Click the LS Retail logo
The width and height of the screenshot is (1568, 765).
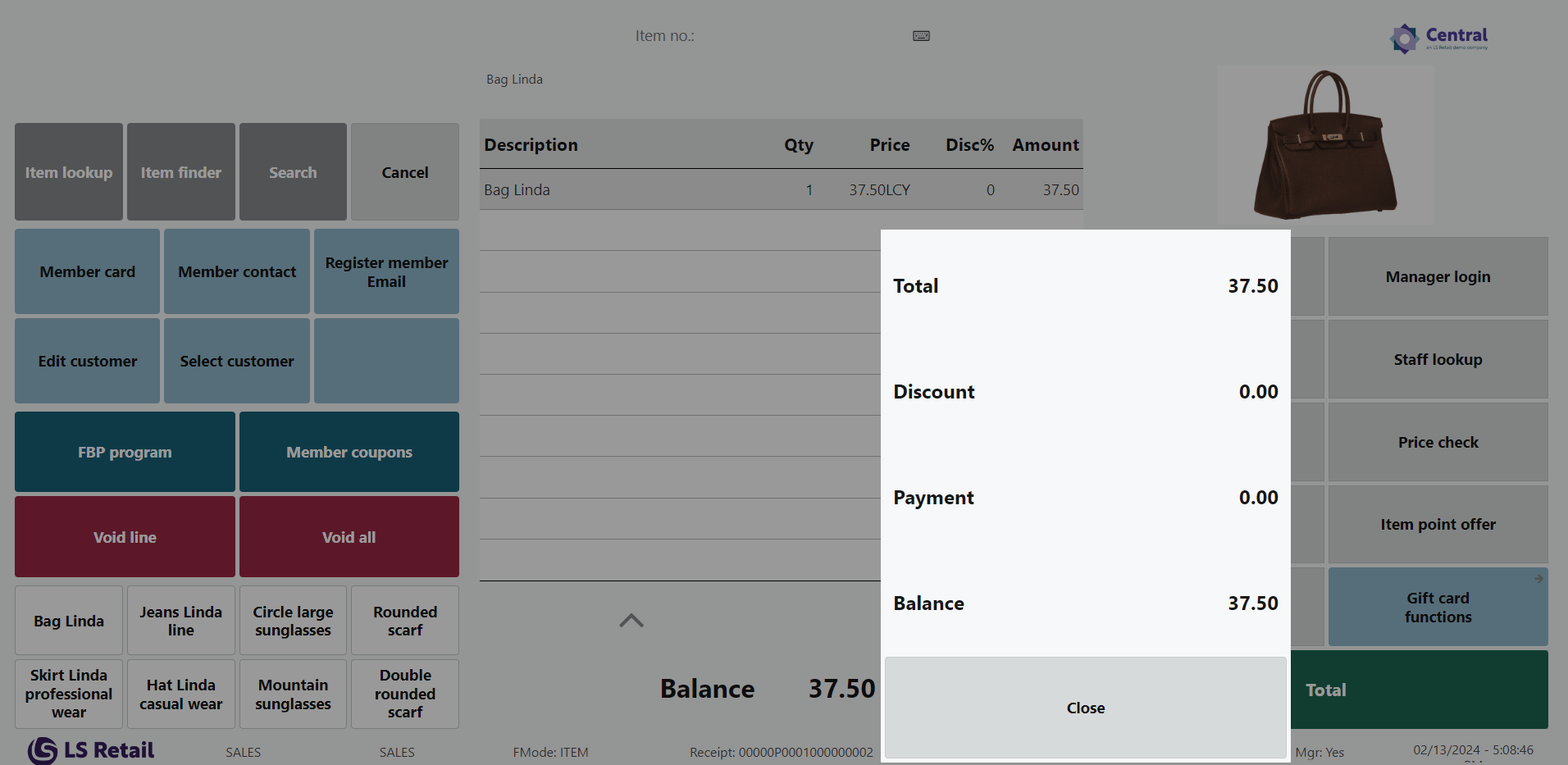(x=91, y=750)
